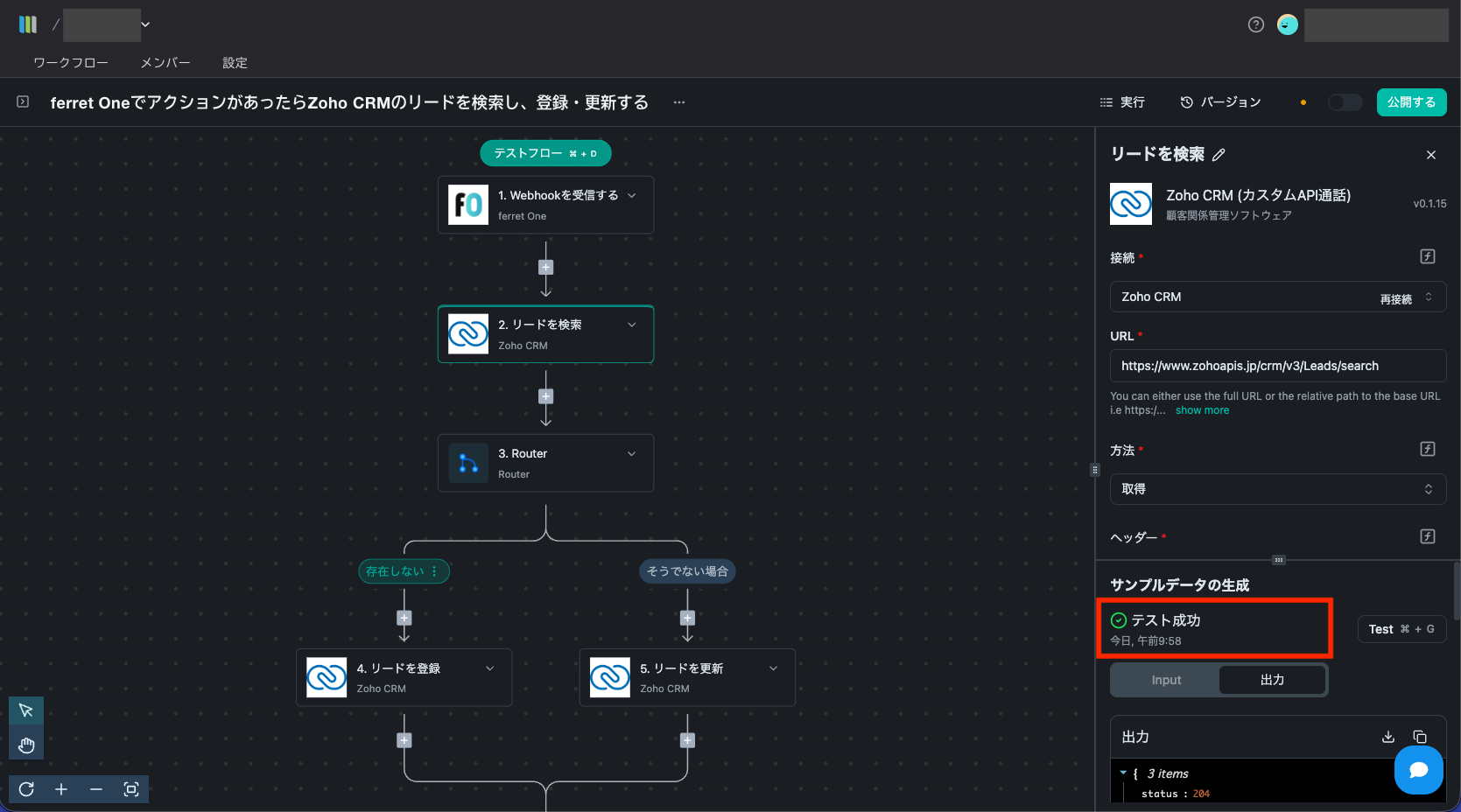The width and height of the screenshot is (1461, 812).
Task: Zoom in on the workflow canvas
Action: 61,789
